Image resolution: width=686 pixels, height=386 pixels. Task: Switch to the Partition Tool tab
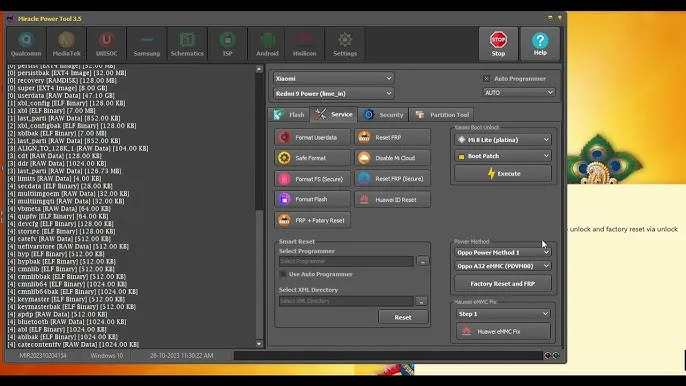click(442, 115)
